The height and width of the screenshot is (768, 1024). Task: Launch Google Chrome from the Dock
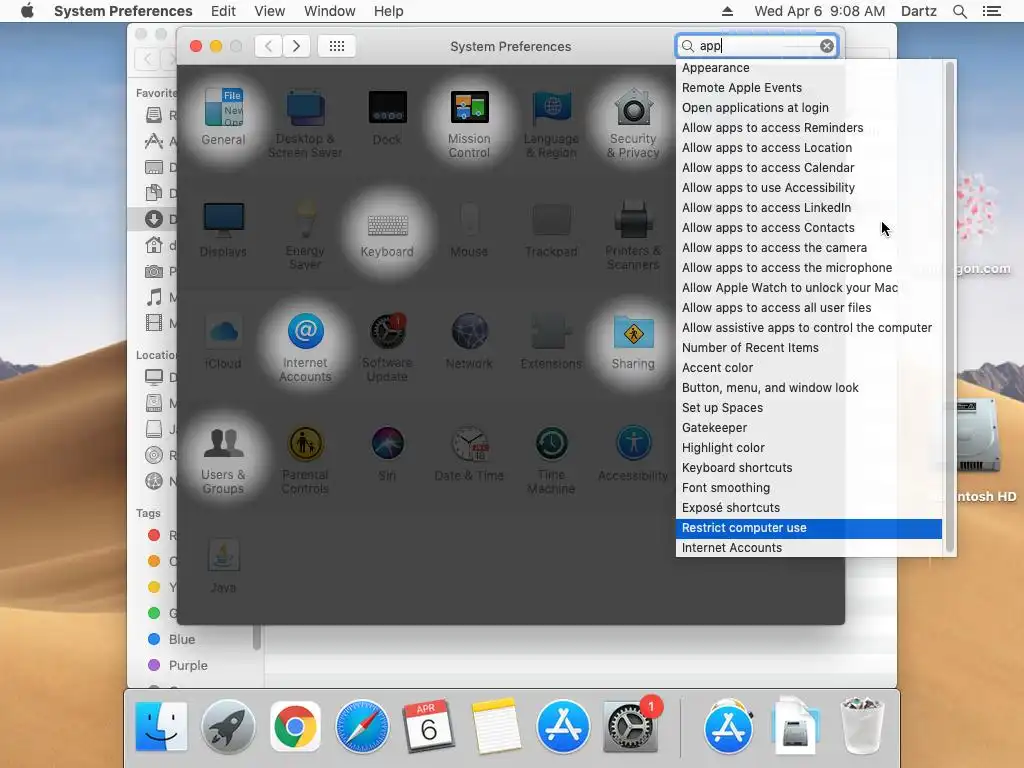(x=295, y=727)
